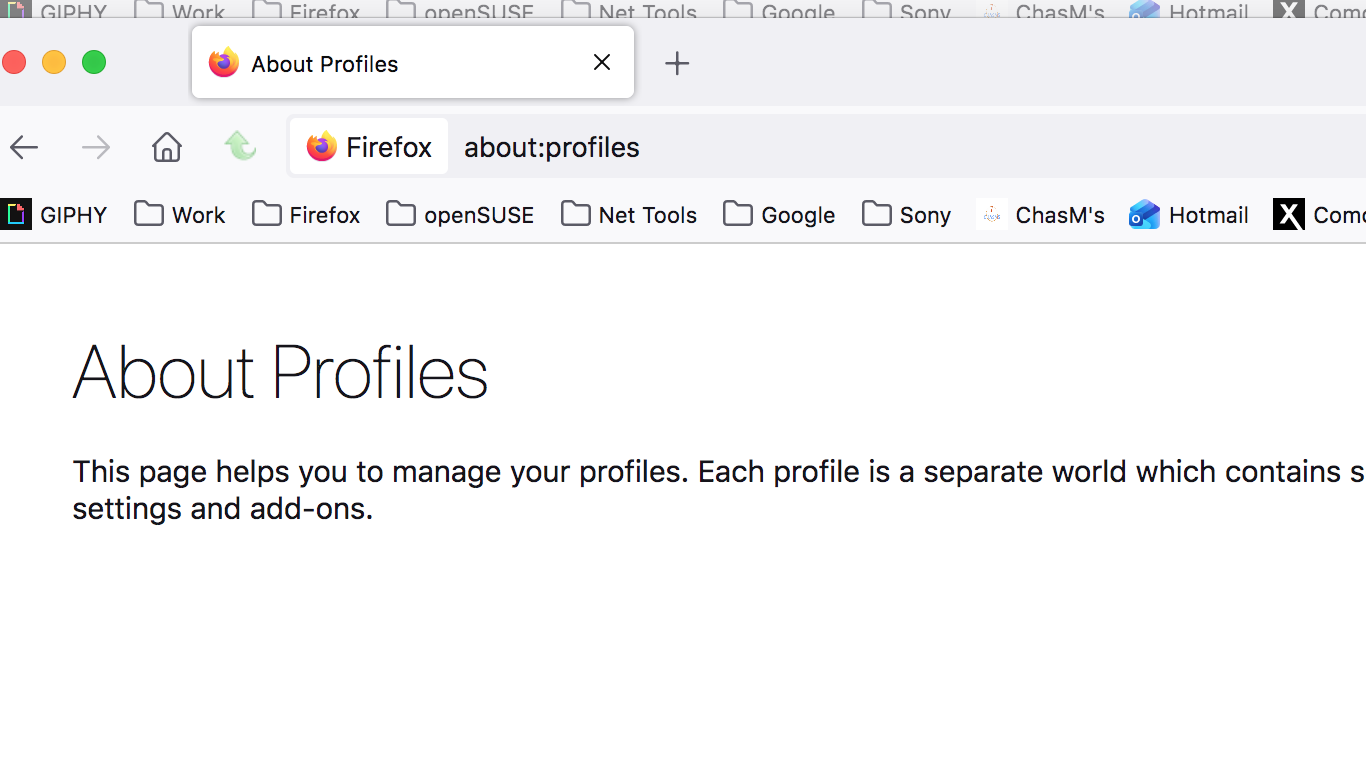Open the Google bookmarks folder
The width and height of the screenshot is (1366, 762).
tap(779, 215)
